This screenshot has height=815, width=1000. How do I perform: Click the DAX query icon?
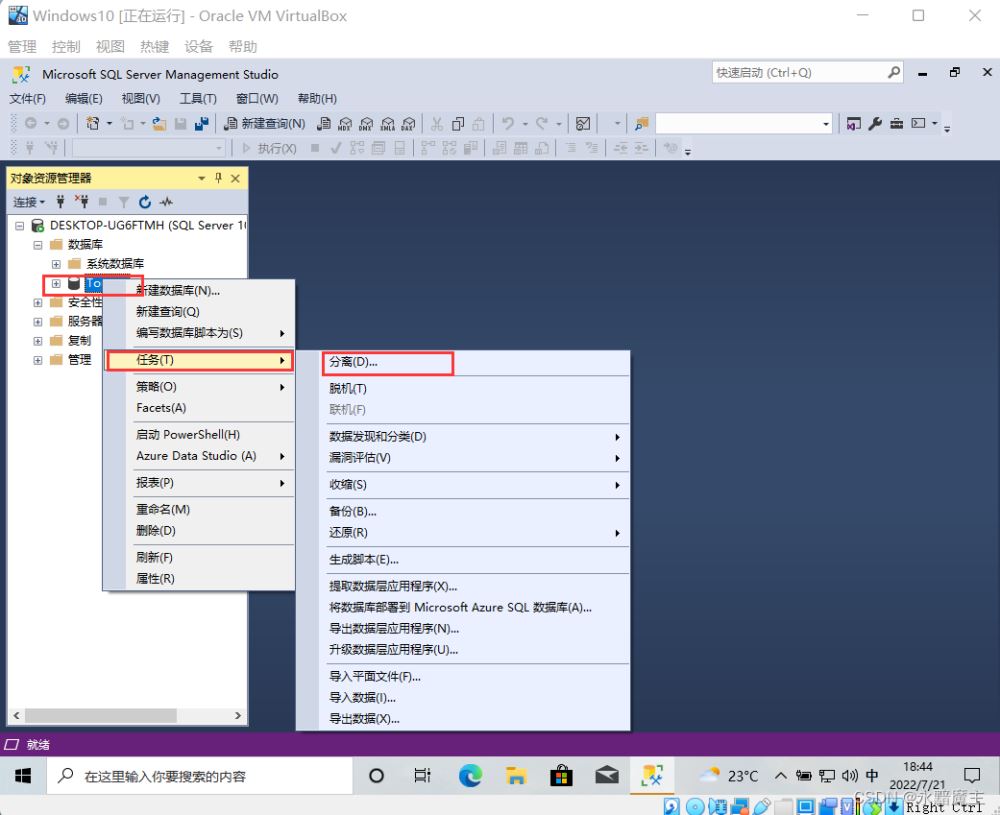point(408,124)
